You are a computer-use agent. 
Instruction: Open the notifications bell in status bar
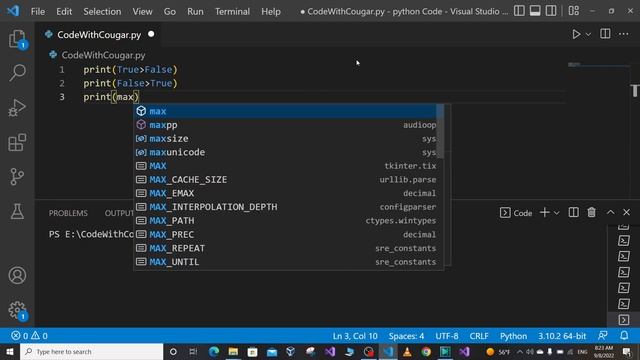pos(624,336)
